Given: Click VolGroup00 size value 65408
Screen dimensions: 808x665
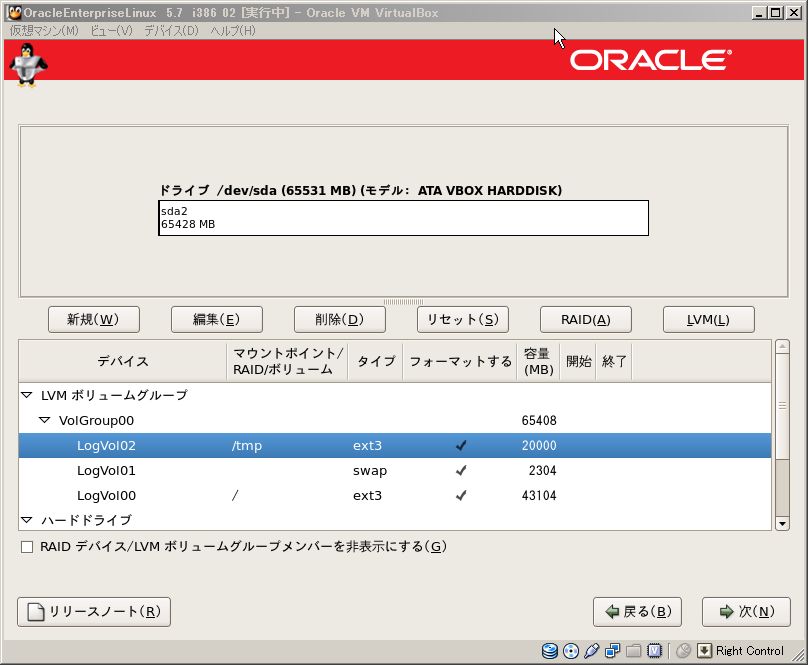Looking at the screenshot, I should click(539, 421).
